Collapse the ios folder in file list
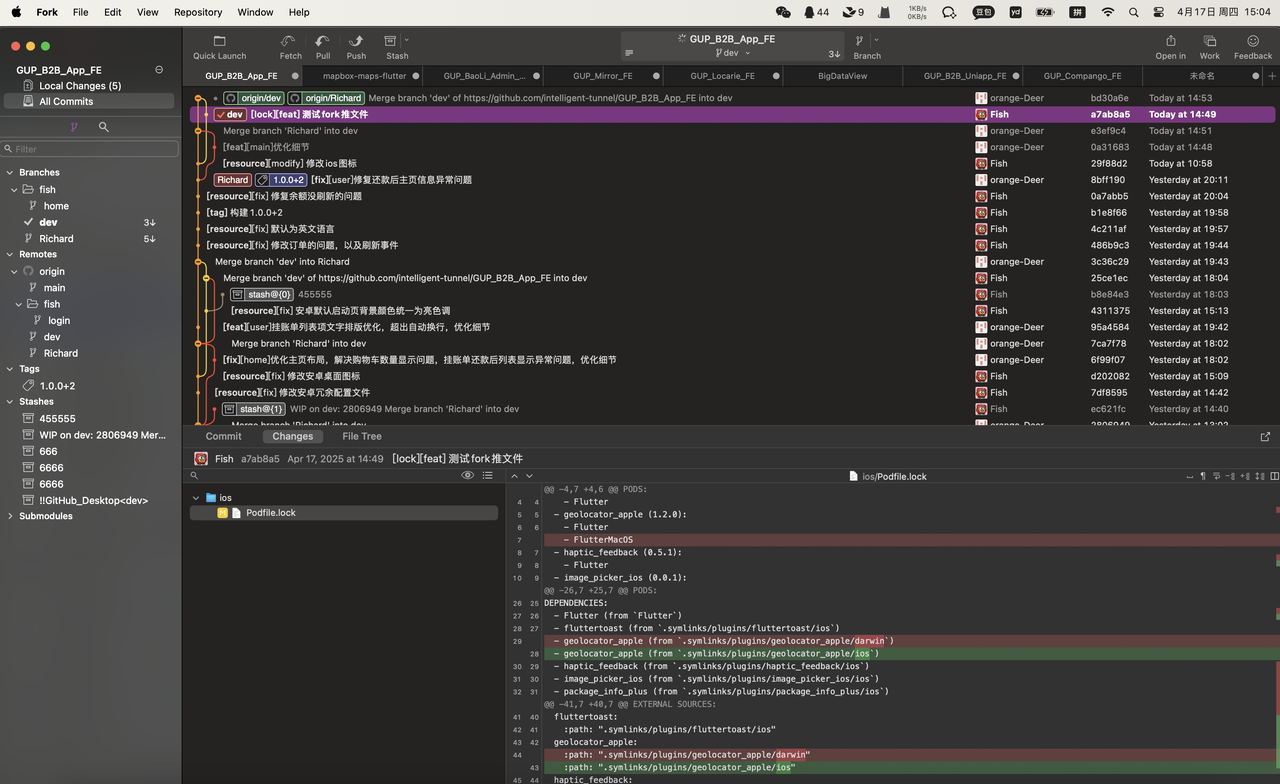1280x784 pixels. pos(196,497)
